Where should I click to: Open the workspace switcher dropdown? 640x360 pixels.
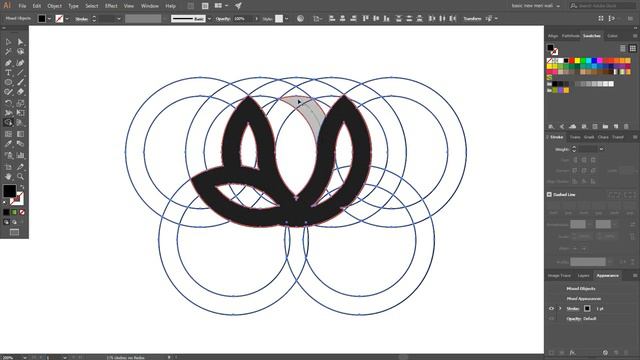(536, 6)
